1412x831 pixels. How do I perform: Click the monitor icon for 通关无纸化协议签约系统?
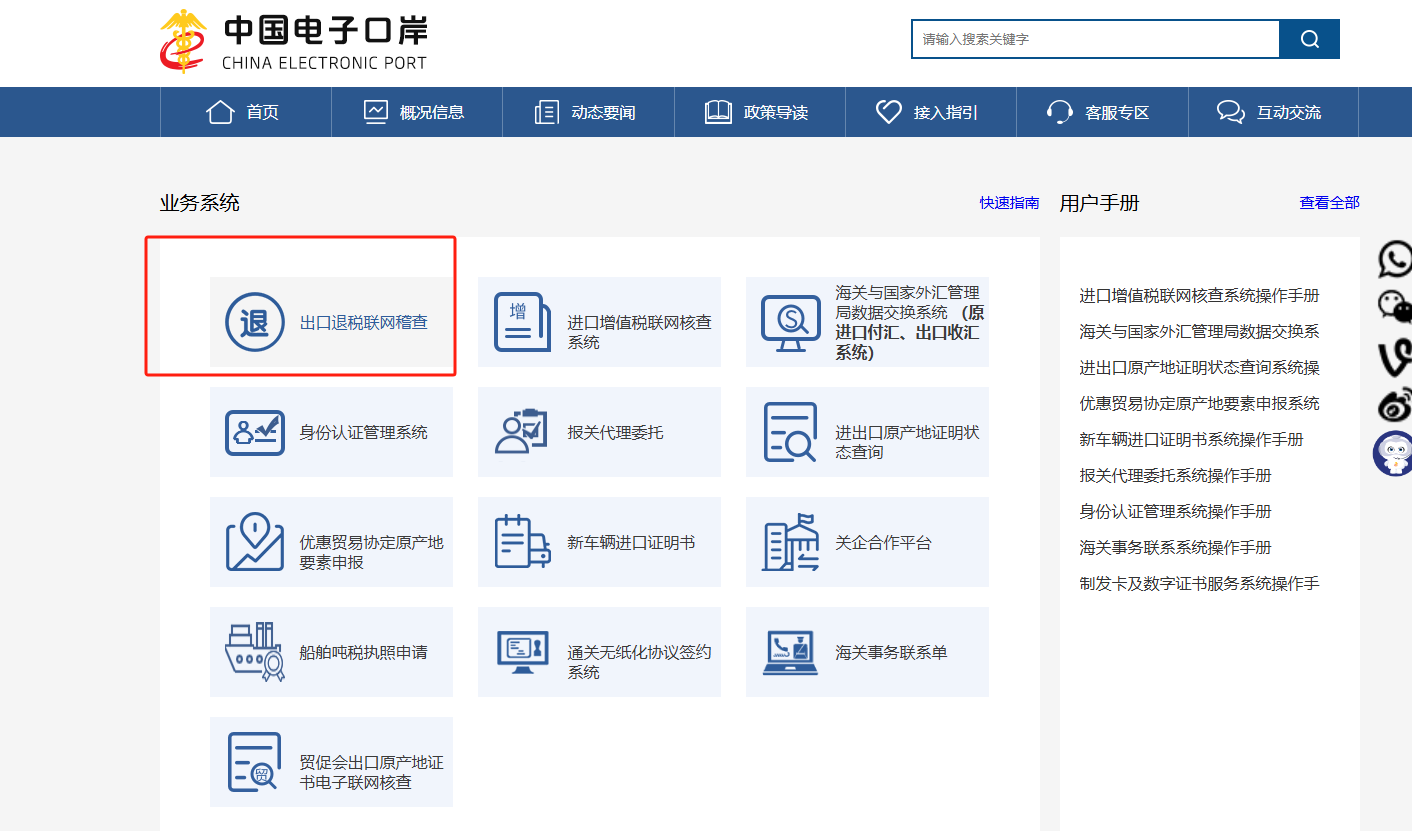(523, 652)
